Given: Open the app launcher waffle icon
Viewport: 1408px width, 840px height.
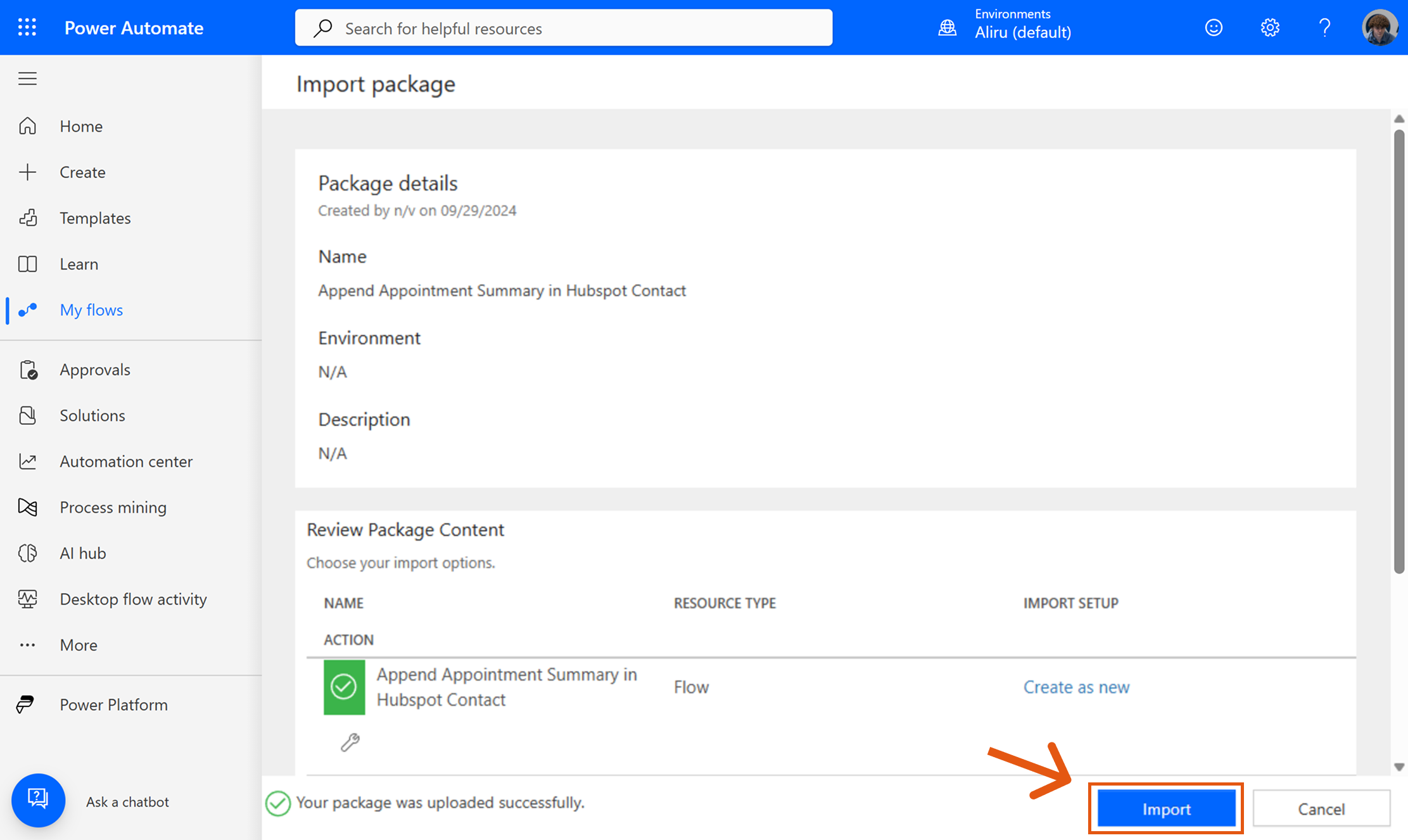Looking at the screenshot, I should 27,27.
